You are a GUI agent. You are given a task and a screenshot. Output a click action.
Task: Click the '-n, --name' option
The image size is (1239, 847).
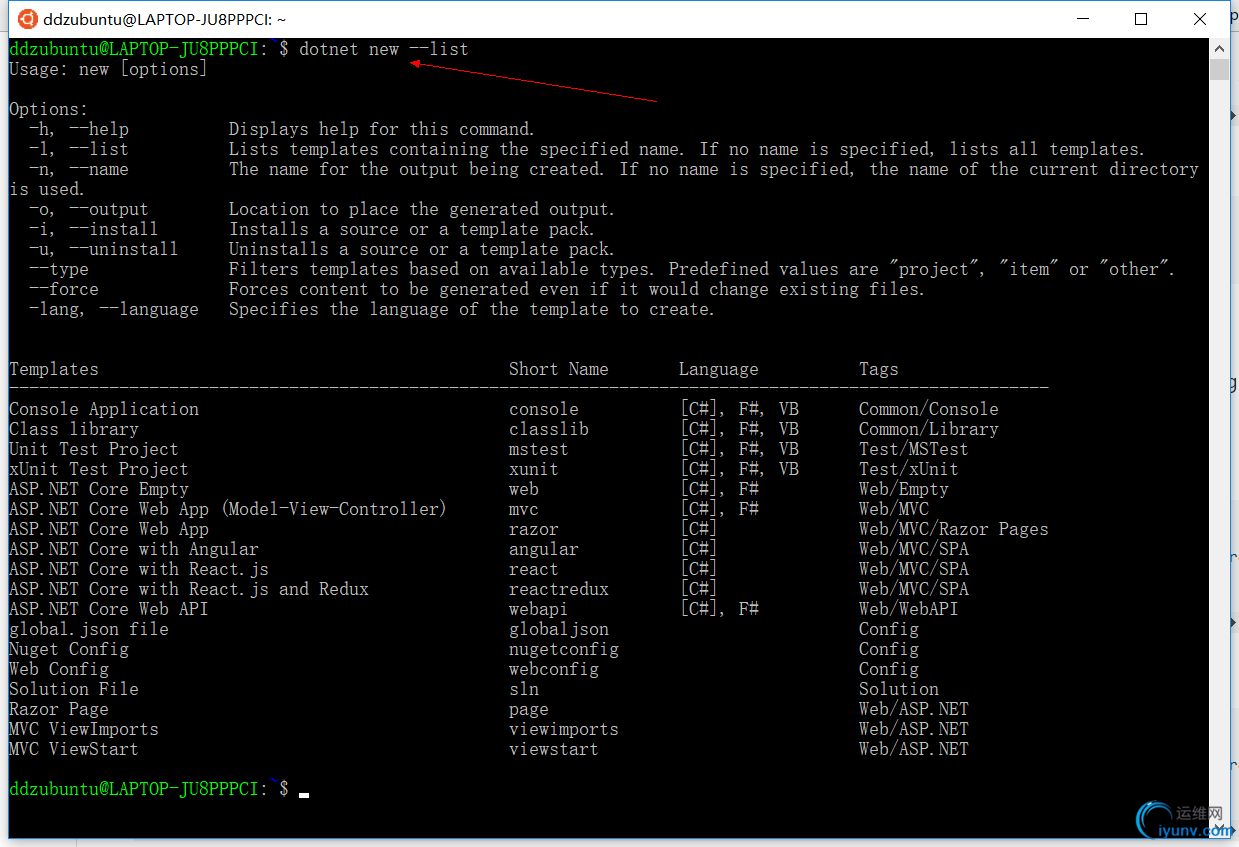pyautogui.click(x=79, y=169)
